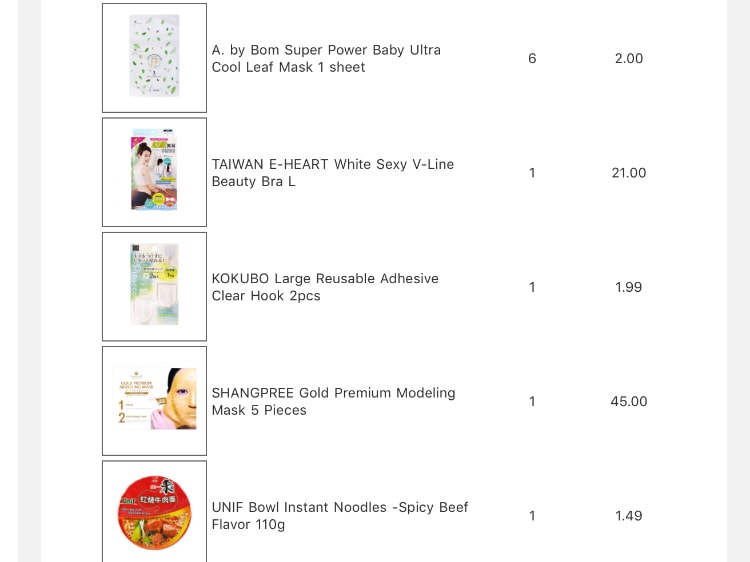Open the TAIWAN E-HEART Beauty Bra thumbnail
Image resolution: width=750 pixels, height=562 pixels.
tap(154, 172)
